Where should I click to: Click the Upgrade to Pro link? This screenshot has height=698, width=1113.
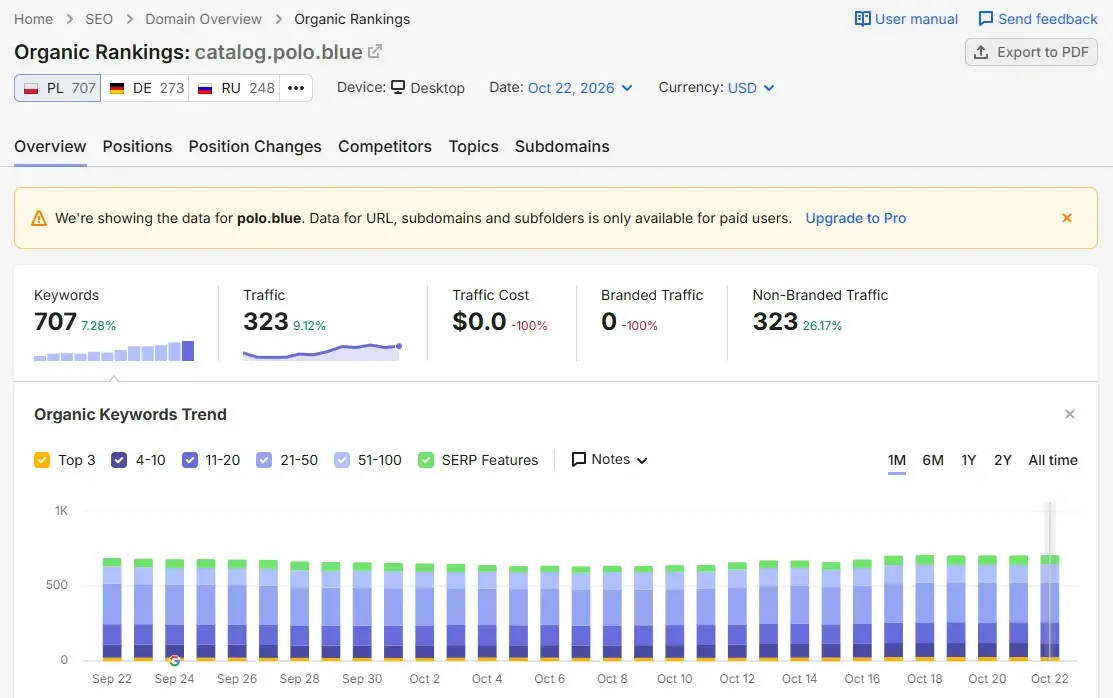coord(855,218)
